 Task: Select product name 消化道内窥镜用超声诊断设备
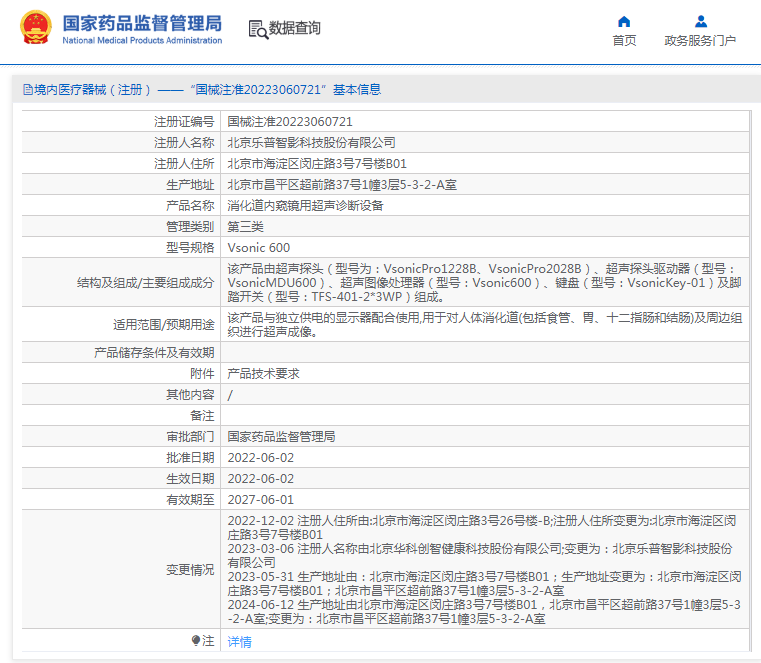[305, 206]
